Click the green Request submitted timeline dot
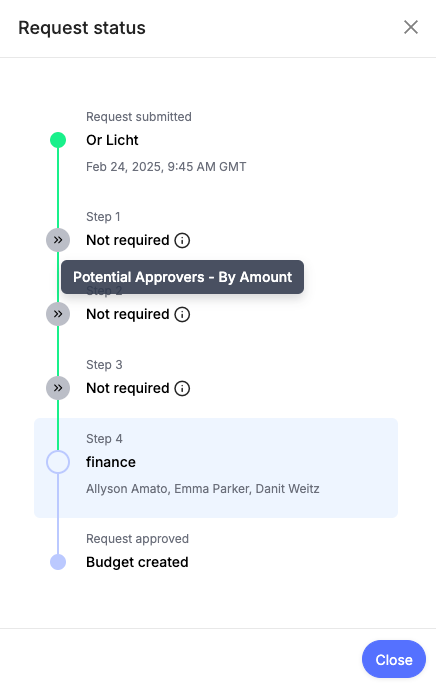The image size is (436, 685). click(58, 140)
